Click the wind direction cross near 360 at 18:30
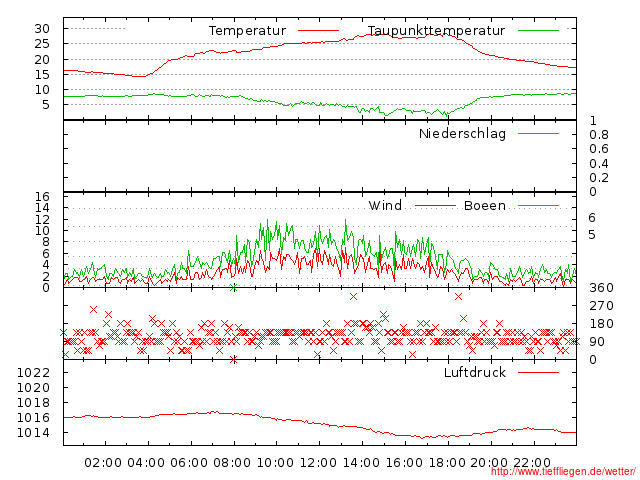The height and width of the screenshot is (480, 640). 458,297
